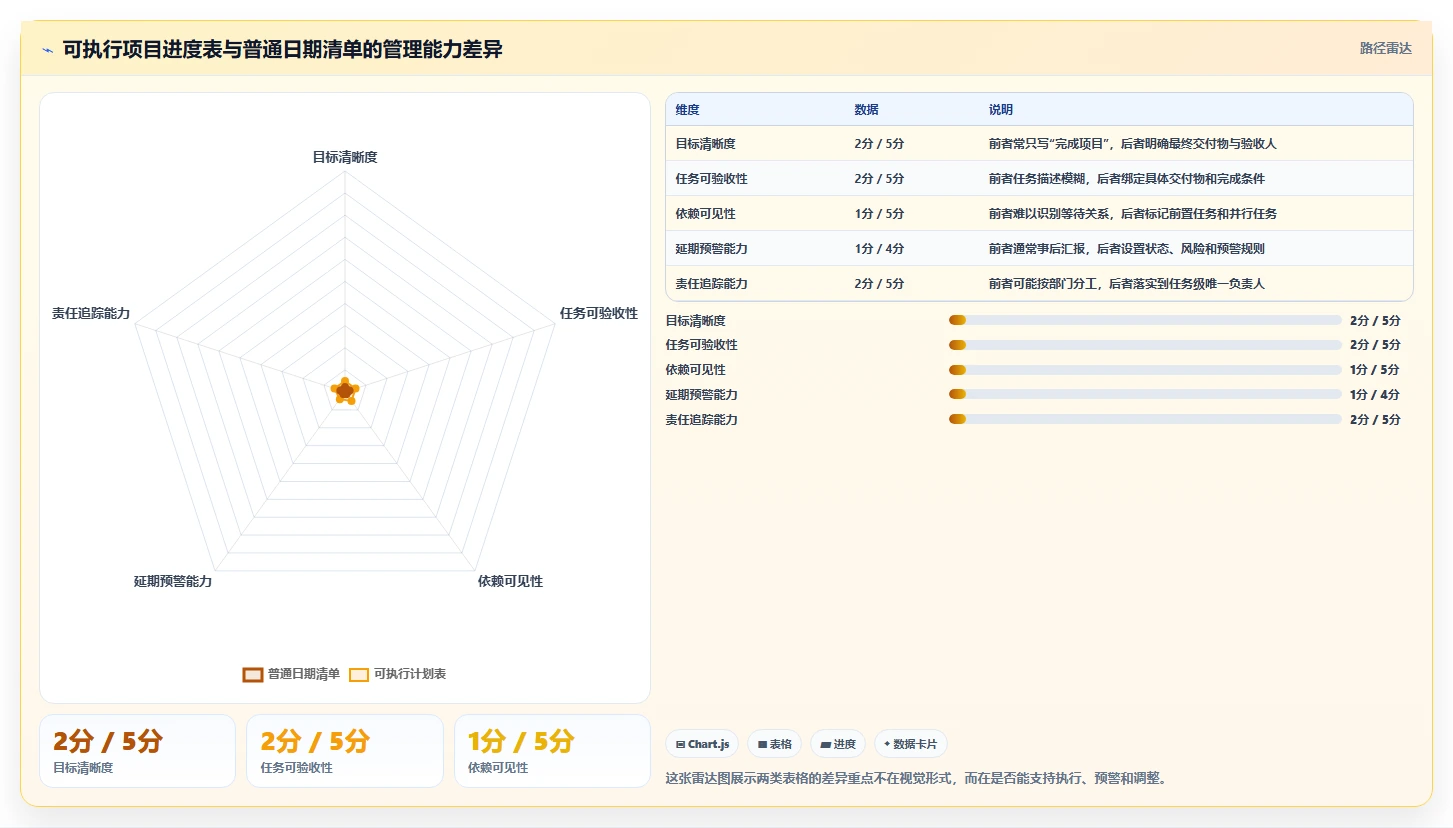Open the 依赖可见性 1分 / 5分 stat card
Screen dimensions: 1453x828
552,751
